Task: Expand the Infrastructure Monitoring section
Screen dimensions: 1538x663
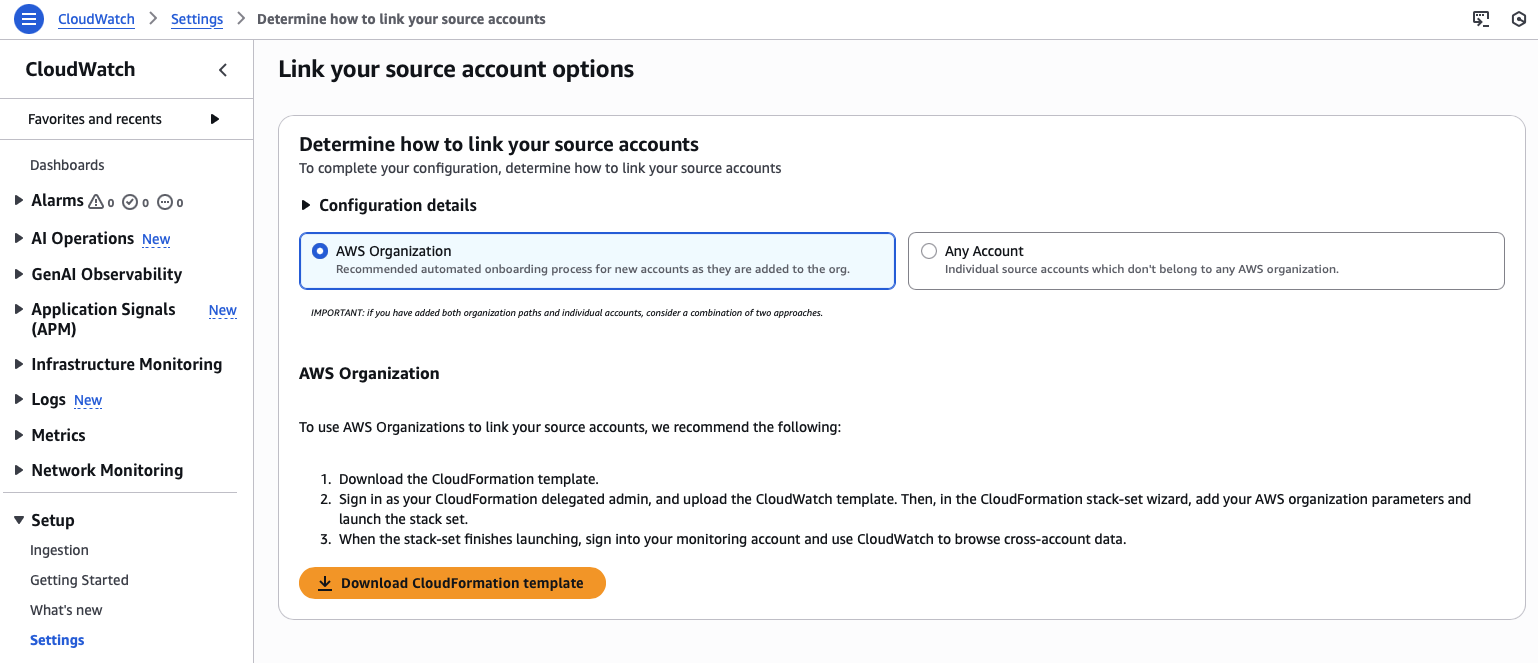Action: coord(19,364)
